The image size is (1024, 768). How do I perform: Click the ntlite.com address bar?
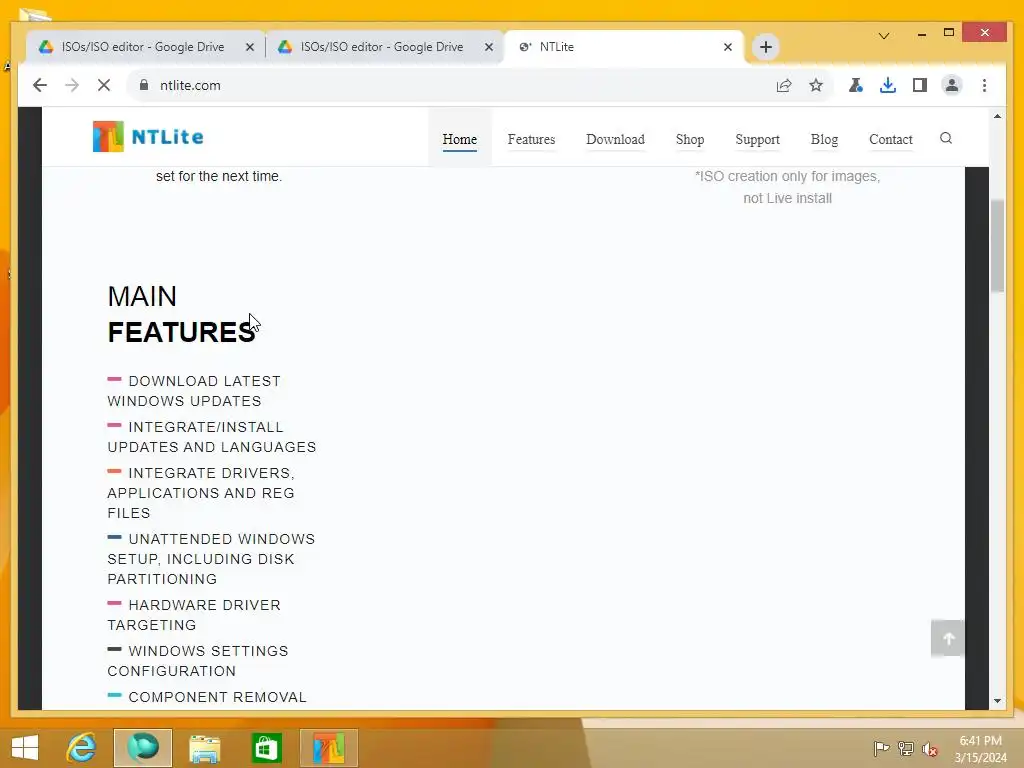point(457,85)
